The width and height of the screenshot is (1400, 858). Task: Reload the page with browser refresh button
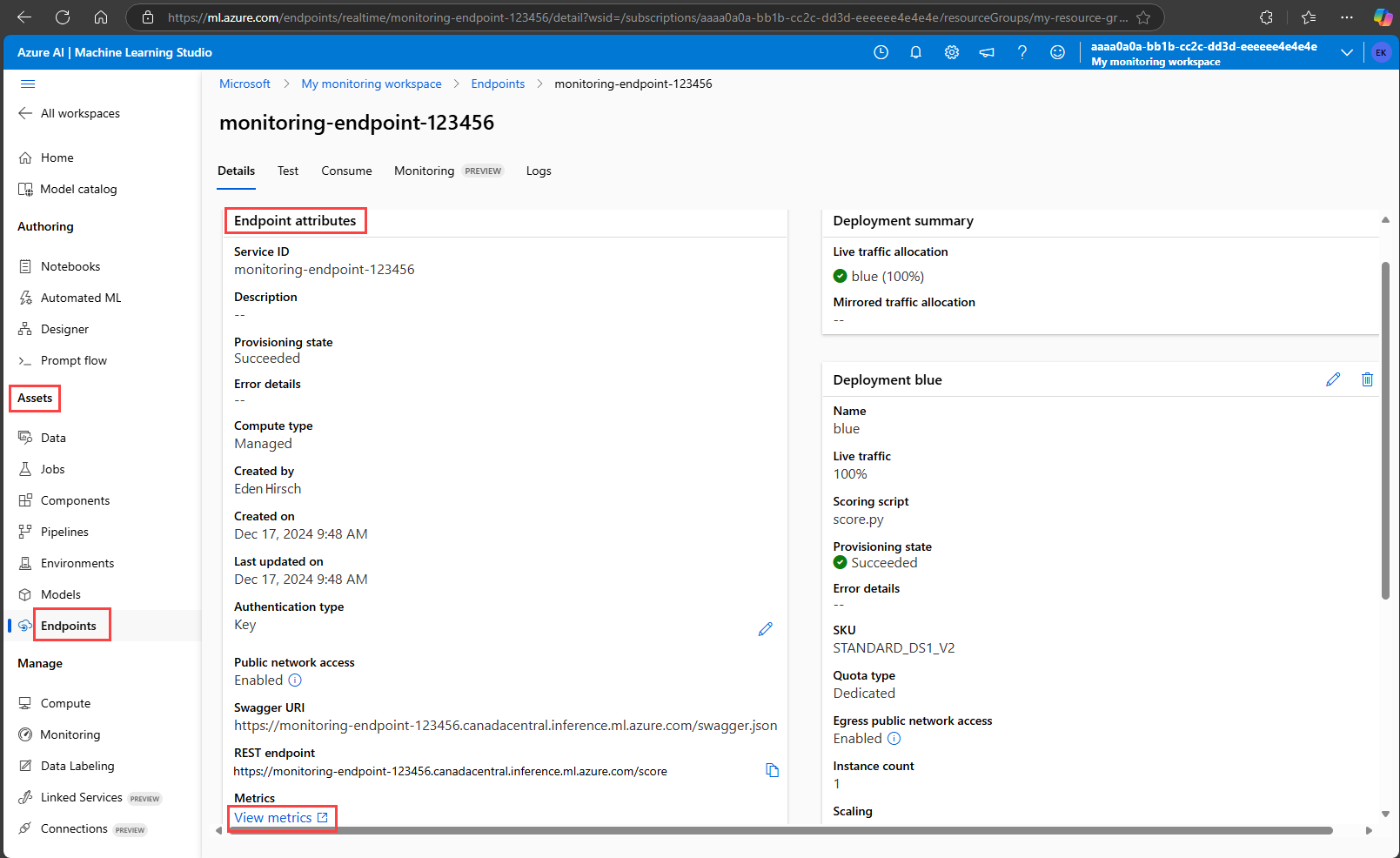click(63, 17)
